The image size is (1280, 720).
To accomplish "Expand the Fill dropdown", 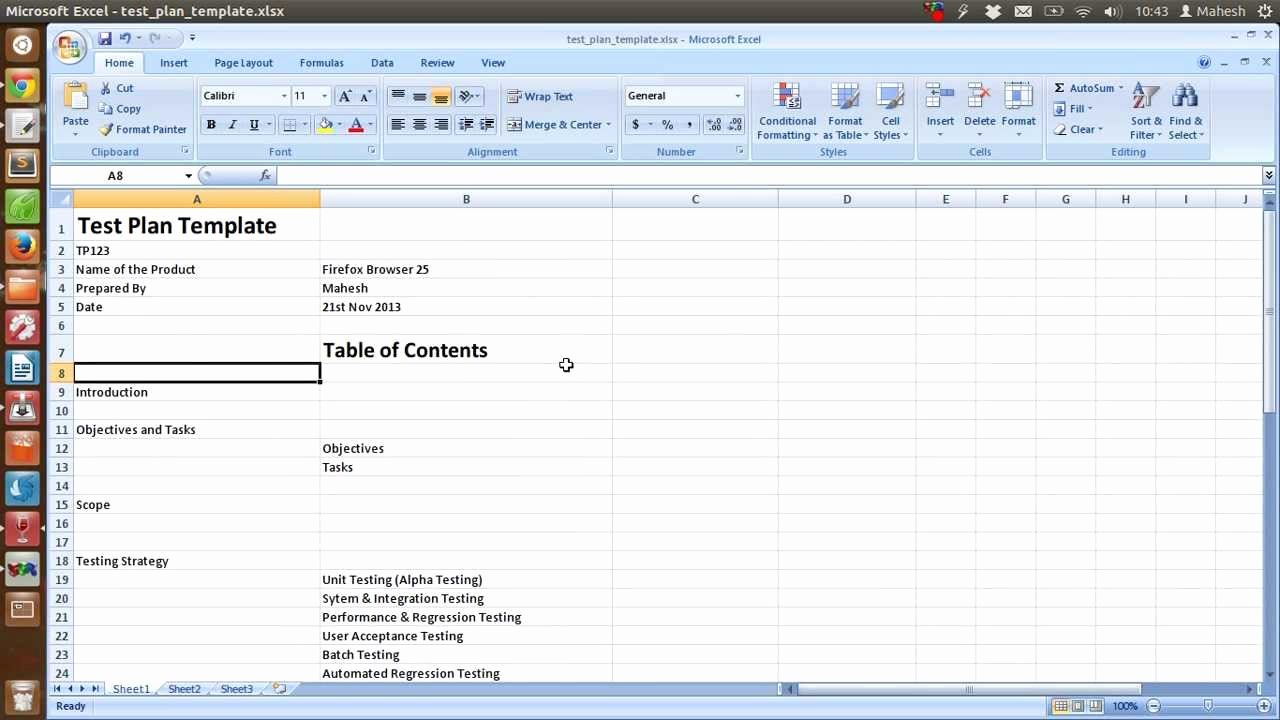I will click(x=1090, y=109).
